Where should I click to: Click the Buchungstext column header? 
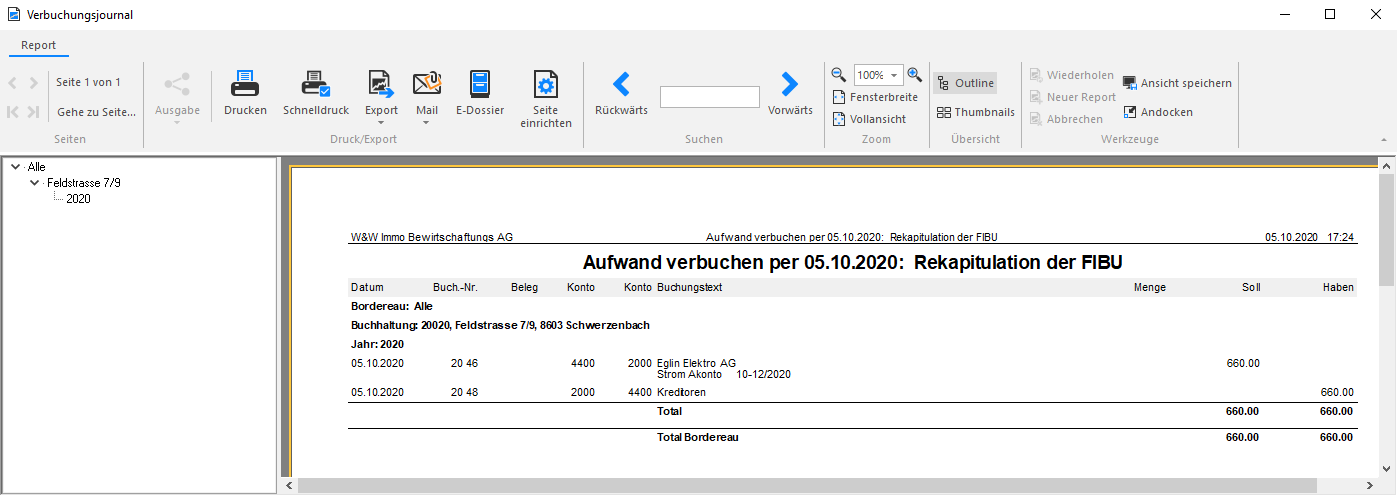click(689, 288)
